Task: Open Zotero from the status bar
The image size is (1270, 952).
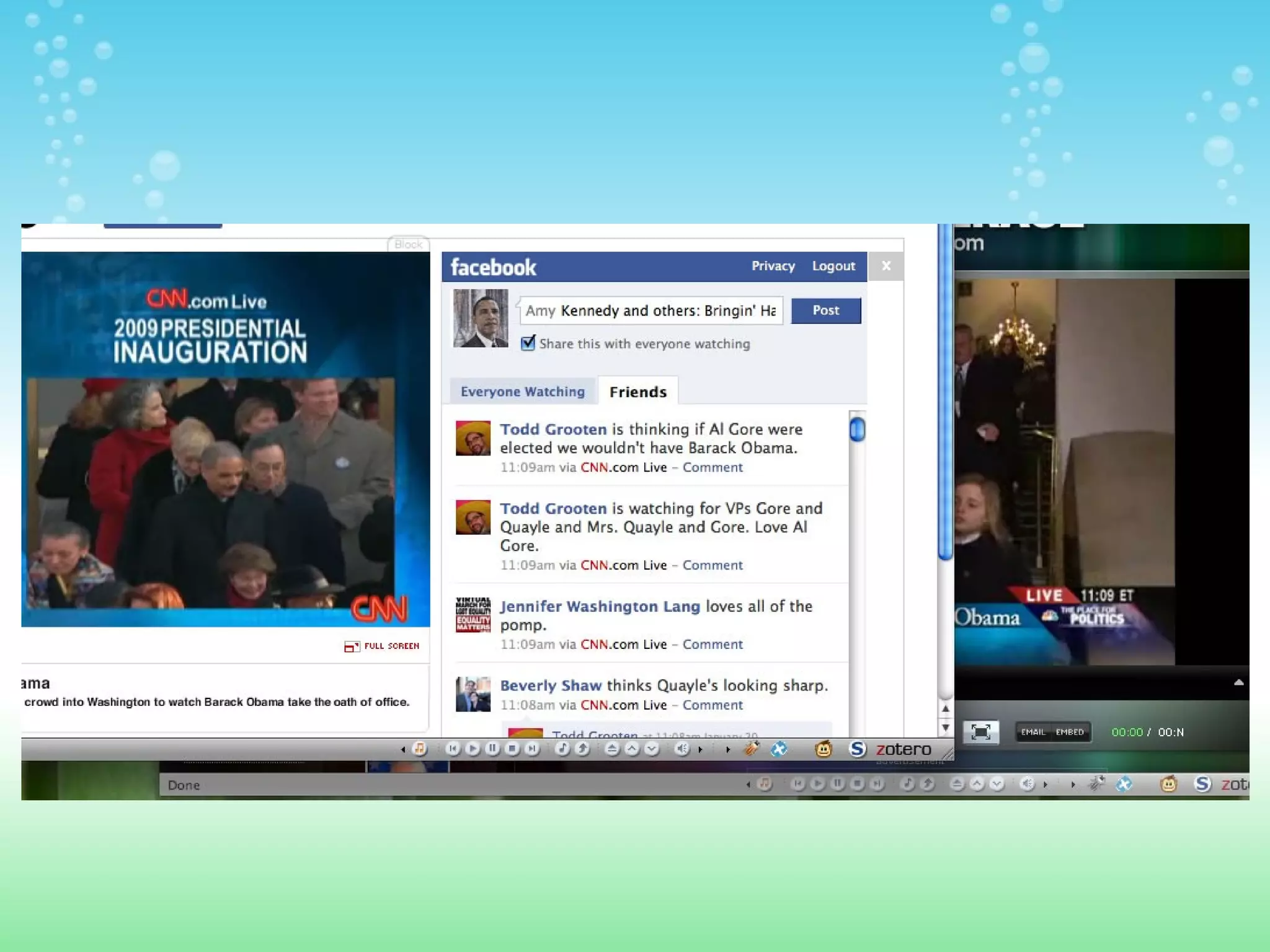Action: 904,749
